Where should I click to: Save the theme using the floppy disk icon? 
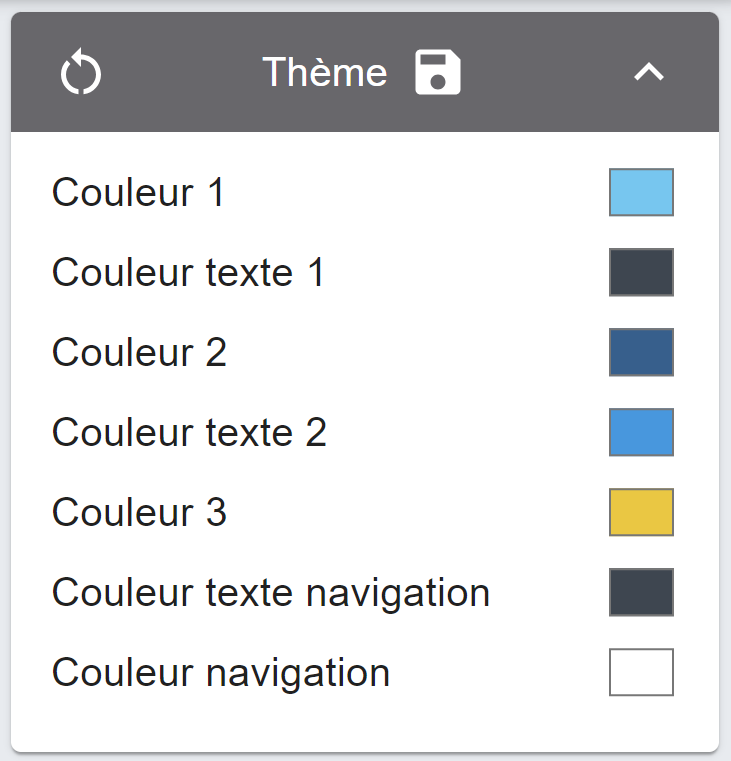[438, 72]
